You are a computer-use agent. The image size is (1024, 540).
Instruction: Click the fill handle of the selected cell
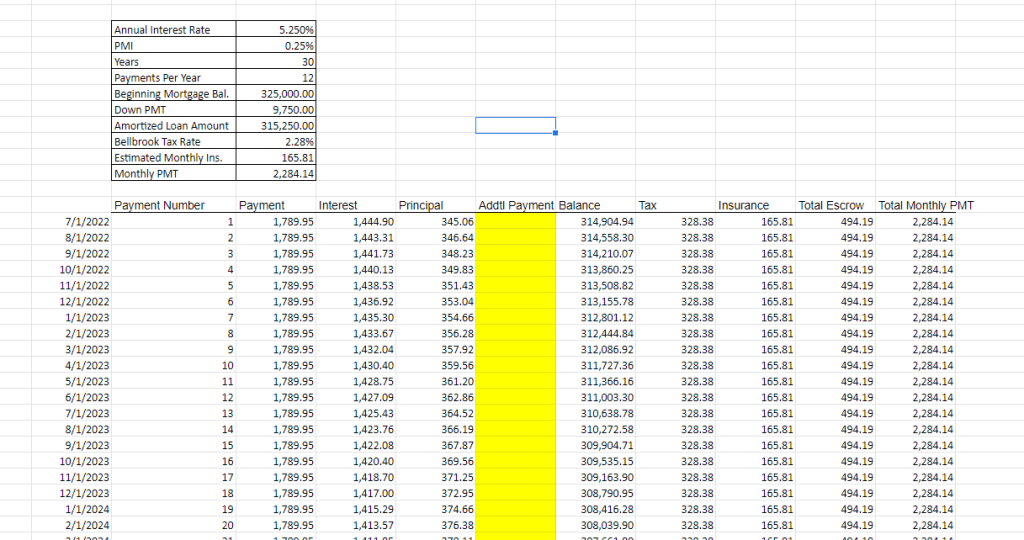[555, 133]
